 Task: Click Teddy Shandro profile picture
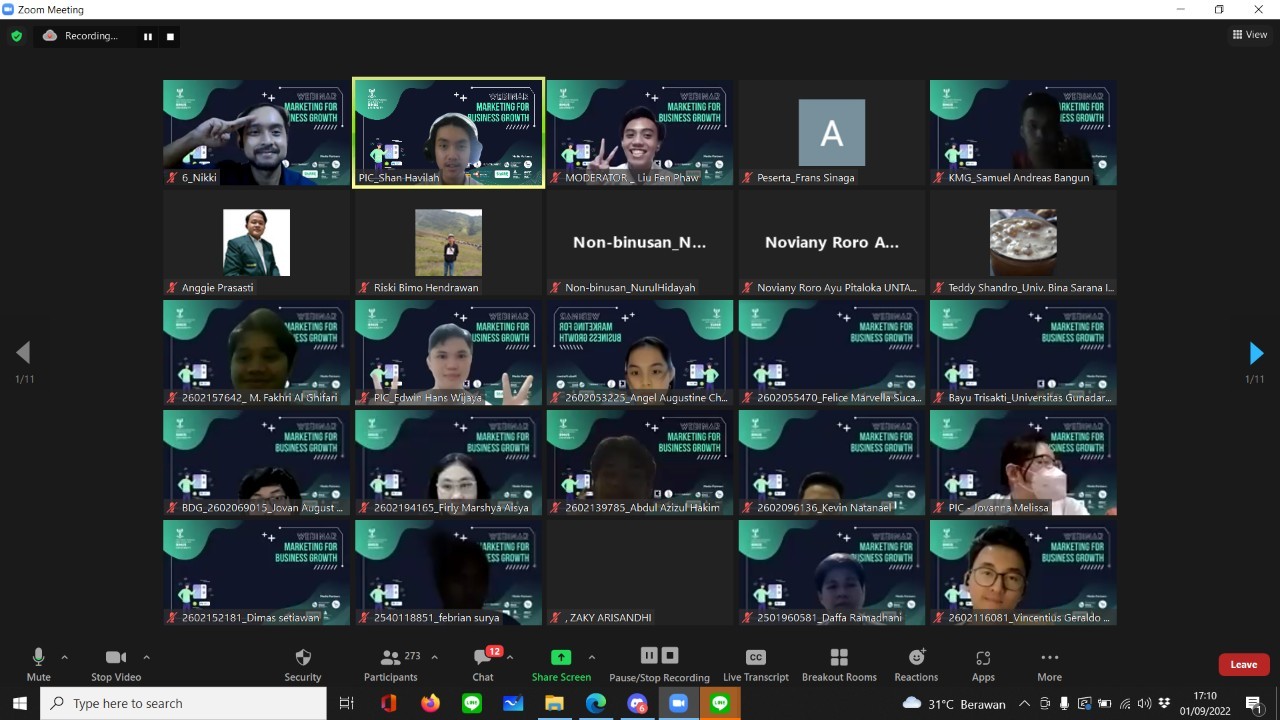1023,242
